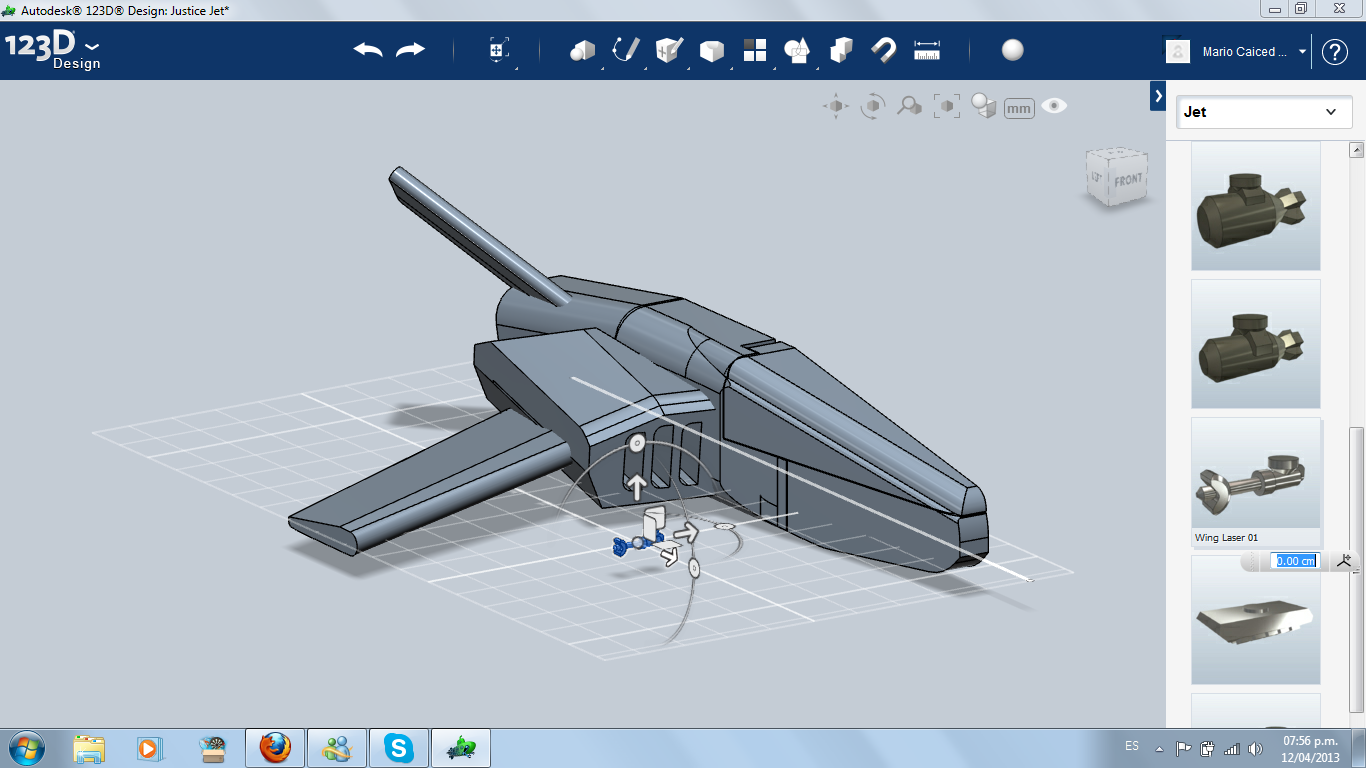Screen dimensions: 1366x768
Task: Open the Combine tool
Action: (841, 50)
